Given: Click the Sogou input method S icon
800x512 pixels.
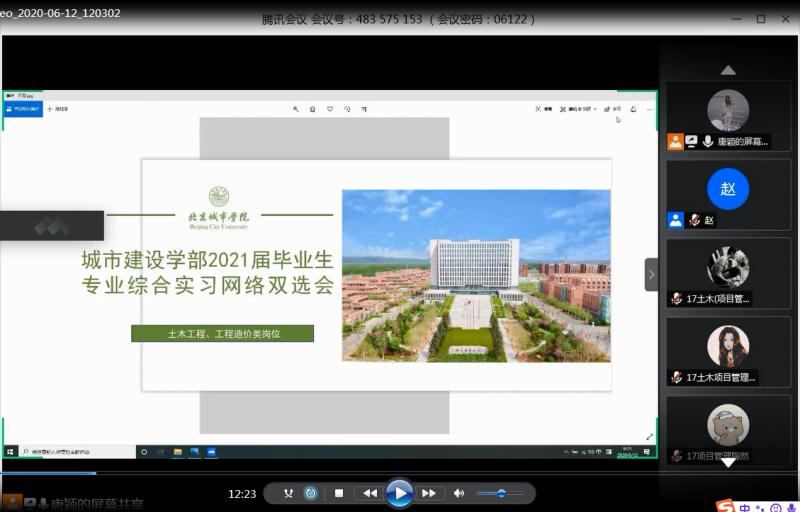Looking at the screenshot, I should coord(726,506).
